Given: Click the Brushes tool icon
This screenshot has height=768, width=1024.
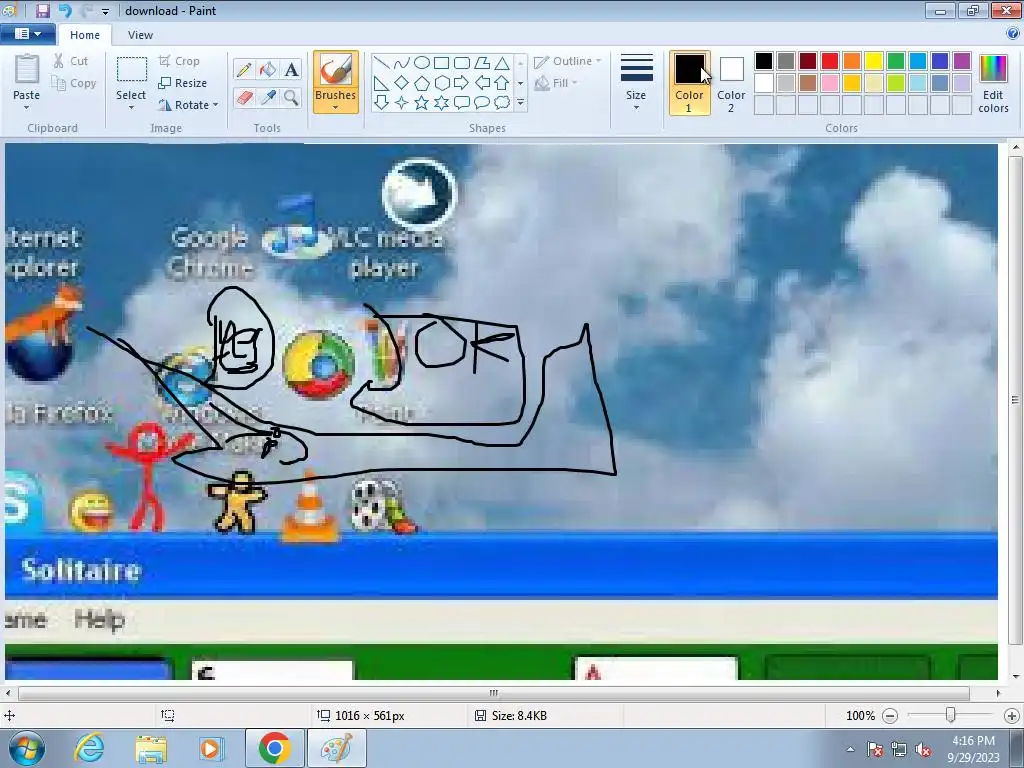Looking at the screenshot, I should (x=336, y=69).
